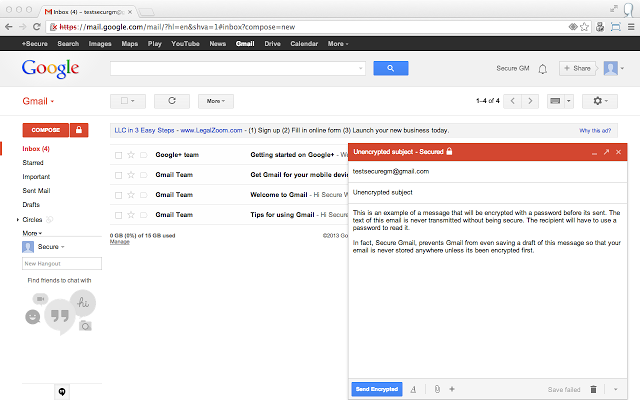
Task: Discard draft with the trash icon
Action: (x=593, y=388)
